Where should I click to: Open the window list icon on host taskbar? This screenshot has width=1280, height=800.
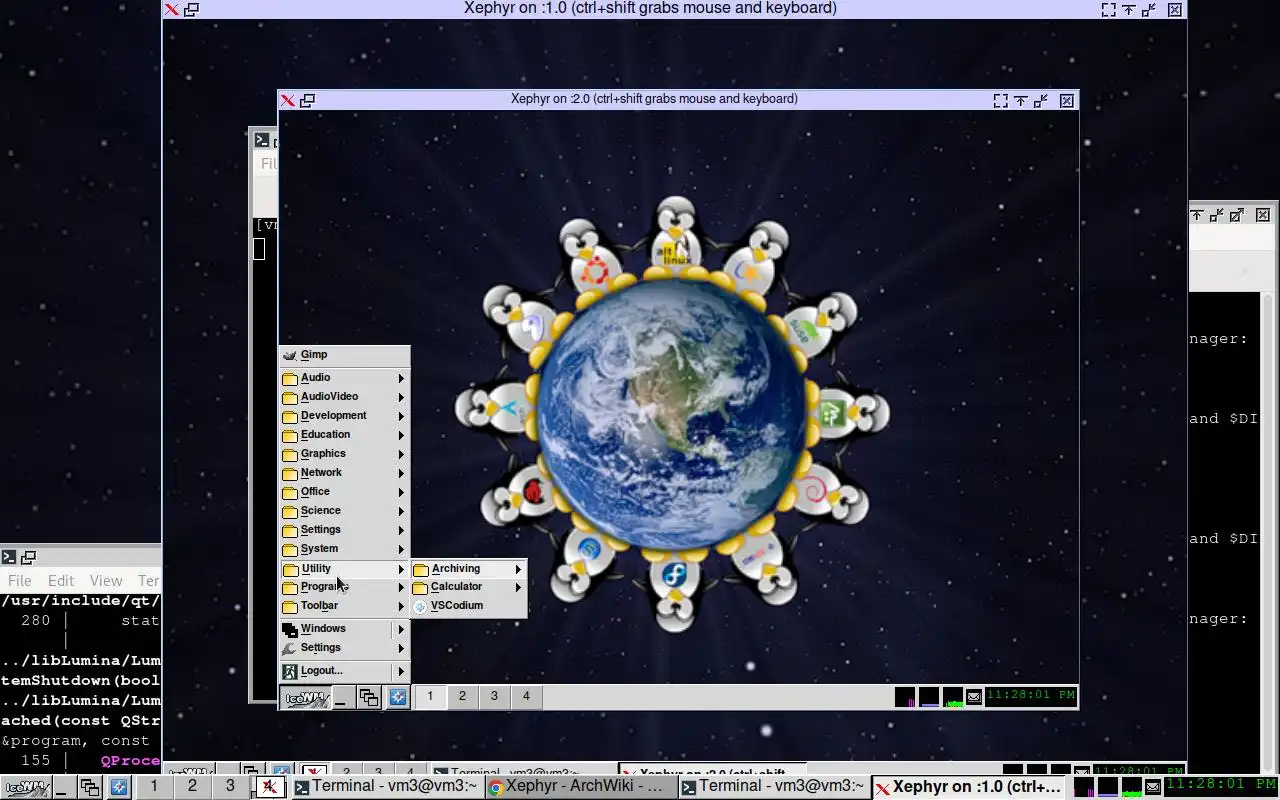(x=89, y=787)
